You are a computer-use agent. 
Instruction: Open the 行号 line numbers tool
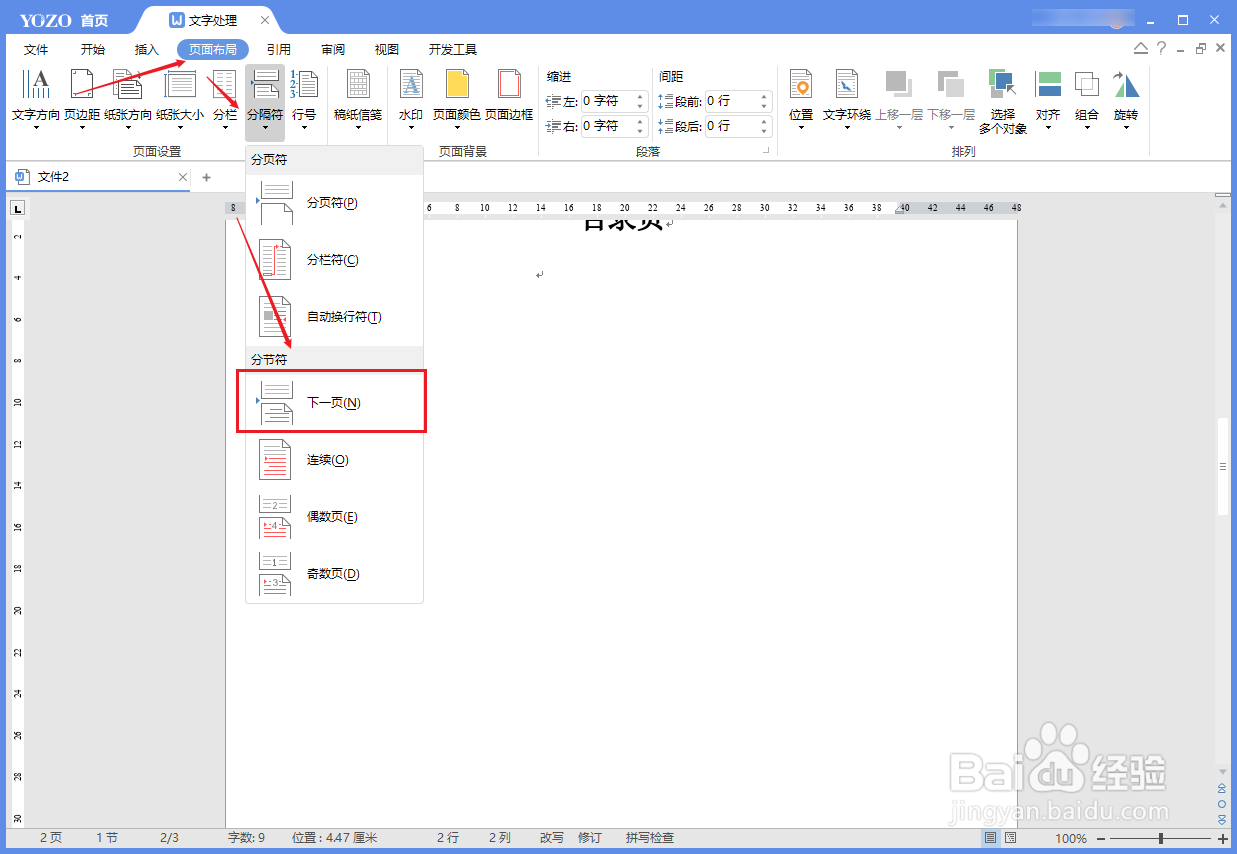tap(304, 100)
